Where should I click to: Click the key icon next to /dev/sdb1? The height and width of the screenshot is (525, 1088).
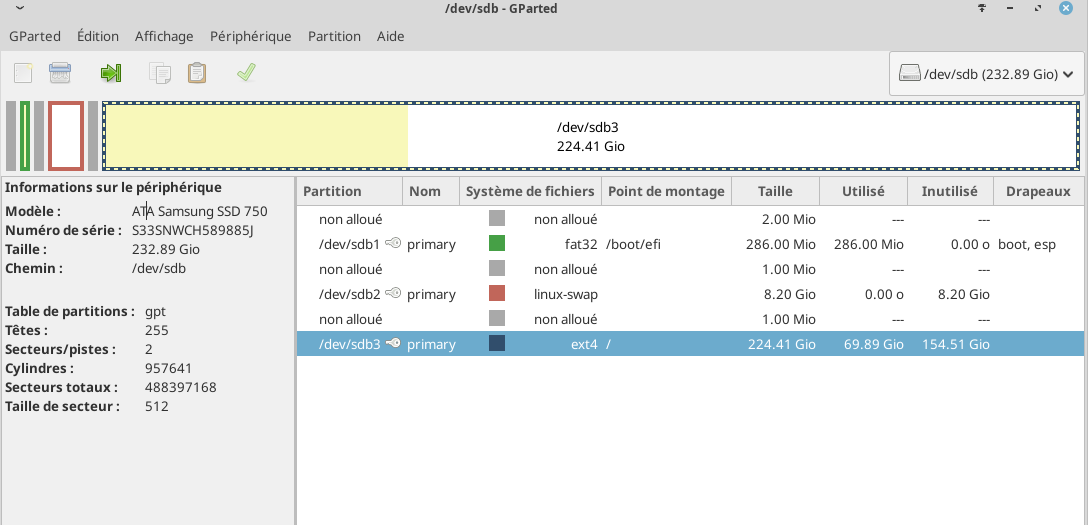[393, 244]
